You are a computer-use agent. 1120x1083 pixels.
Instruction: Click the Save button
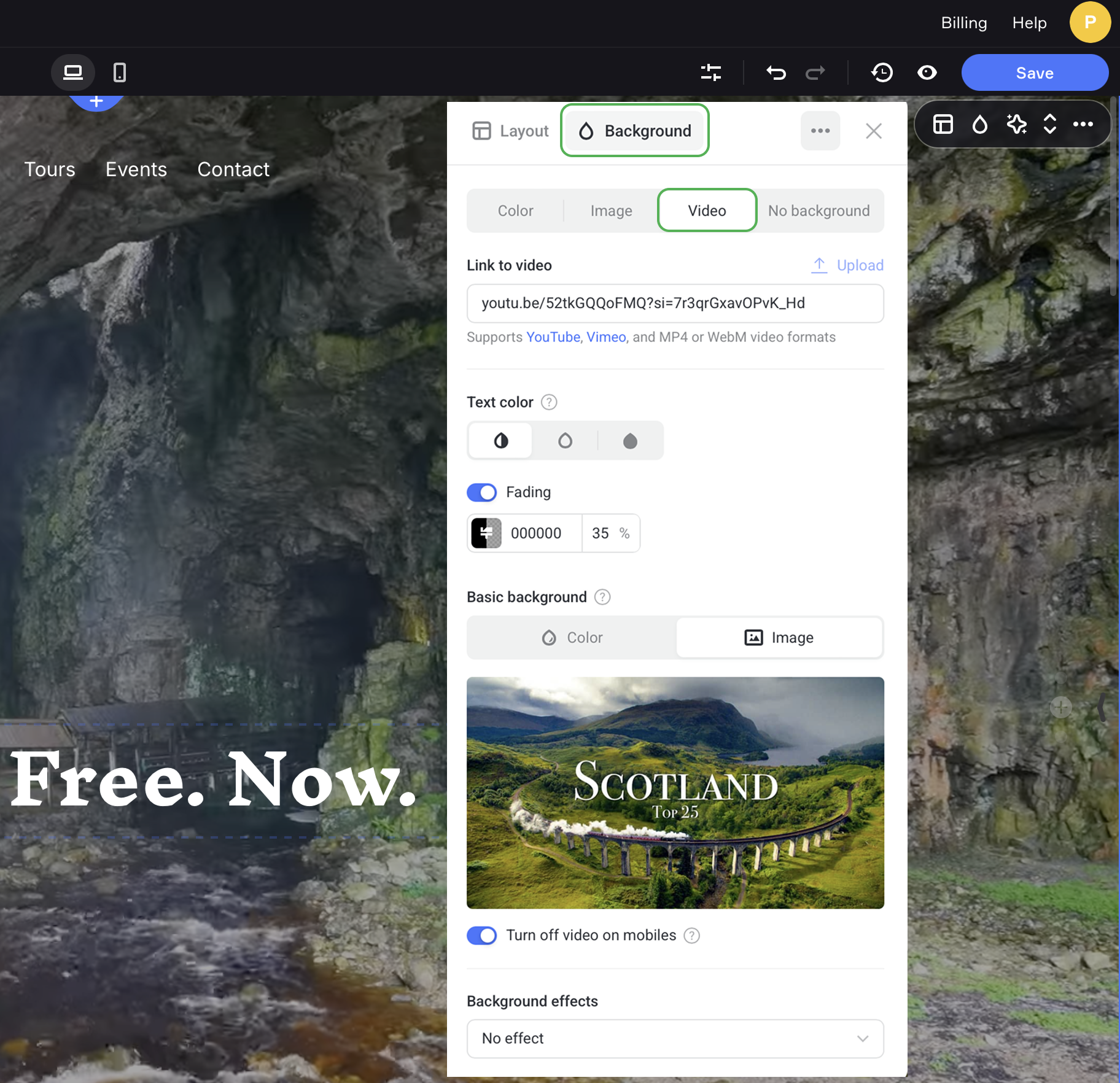1034,72
